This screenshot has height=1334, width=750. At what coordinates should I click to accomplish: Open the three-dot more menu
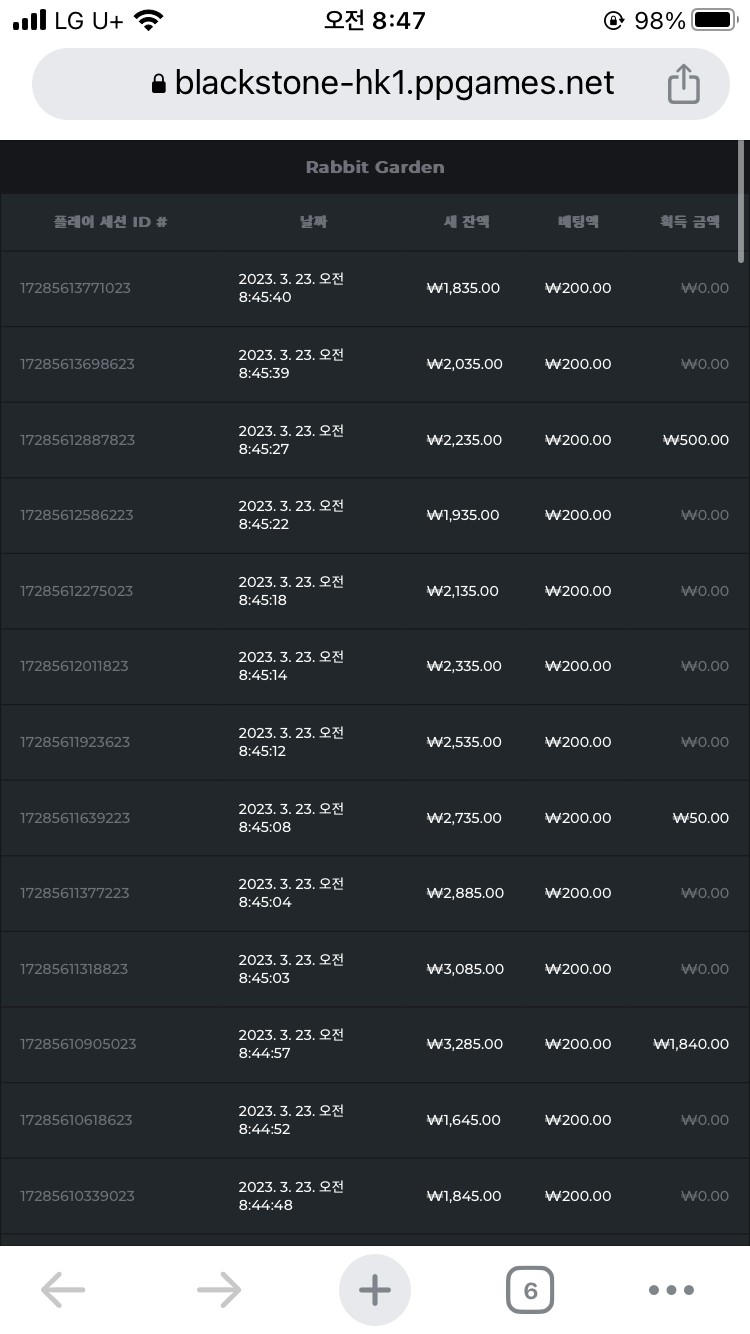[671, 1290]
